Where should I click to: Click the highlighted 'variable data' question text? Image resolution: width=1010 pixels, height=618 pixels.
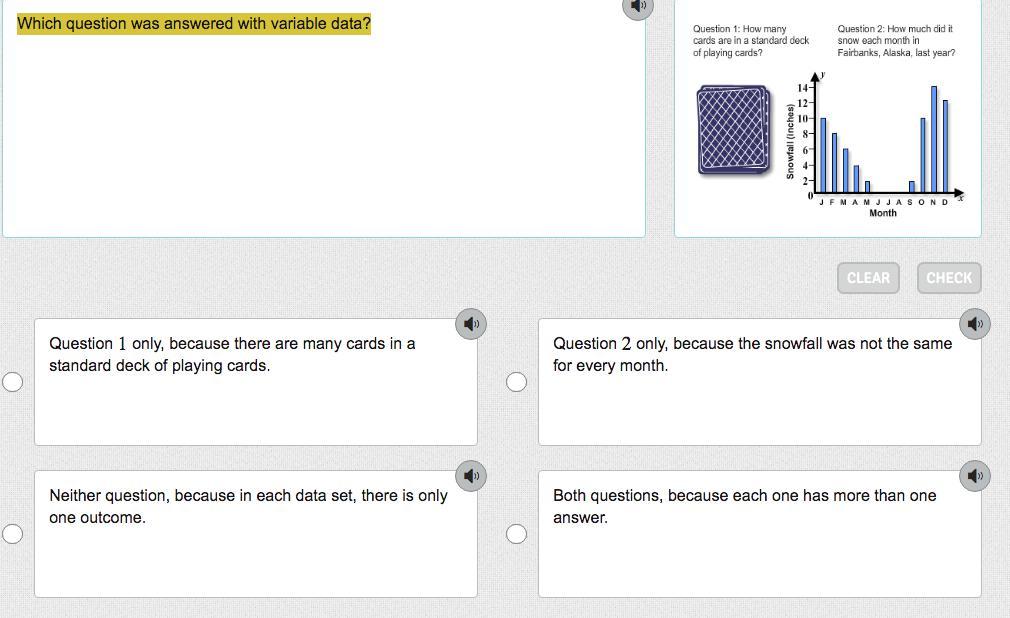tap(194, 23)
